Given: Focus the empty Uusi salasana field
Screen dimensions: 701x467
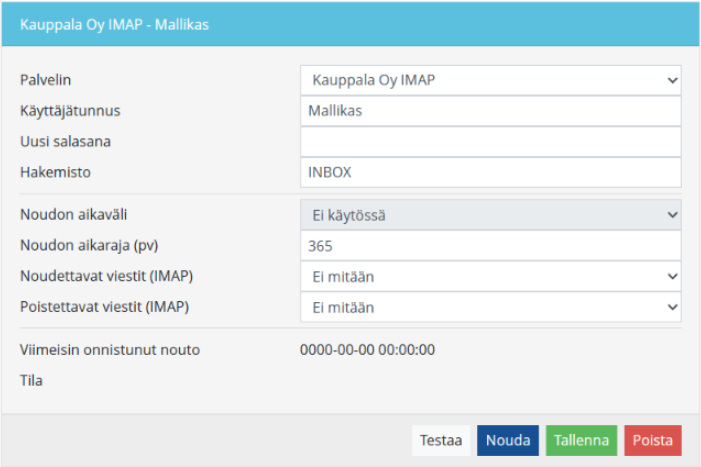Looking at the screenshot, I should (490, 141).
